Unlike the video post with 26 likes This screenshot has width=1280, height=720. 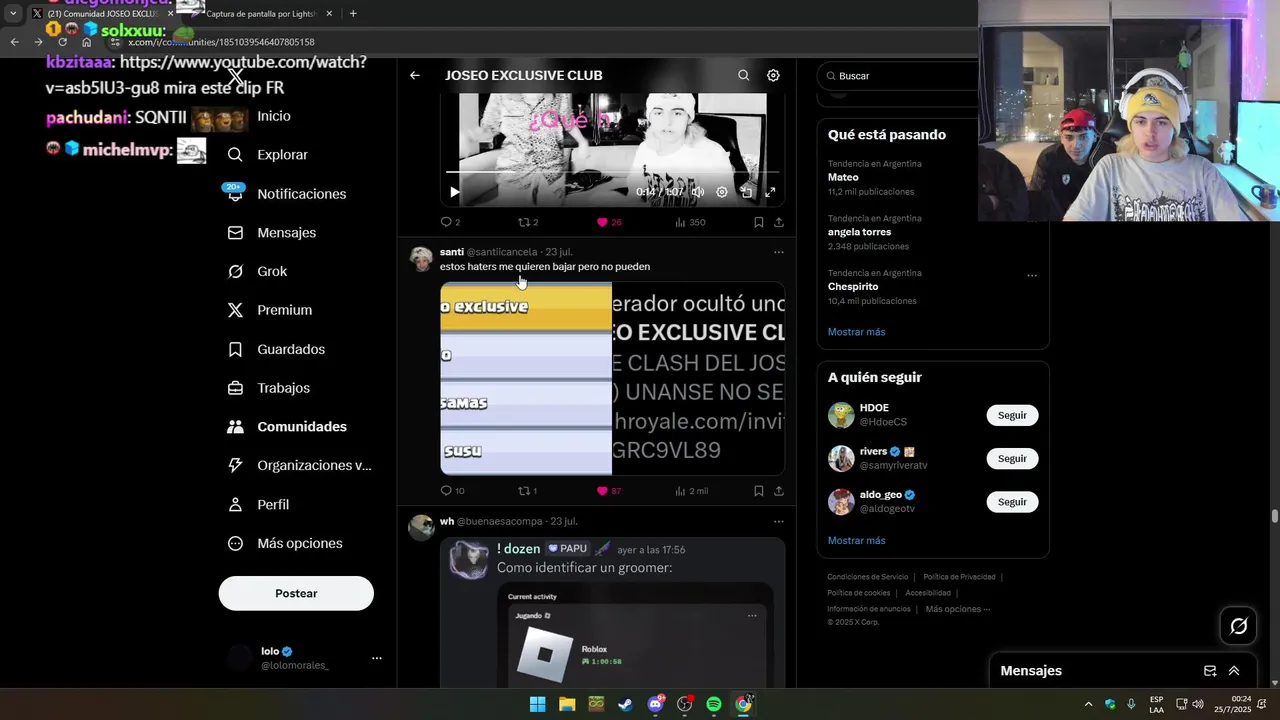609,222
